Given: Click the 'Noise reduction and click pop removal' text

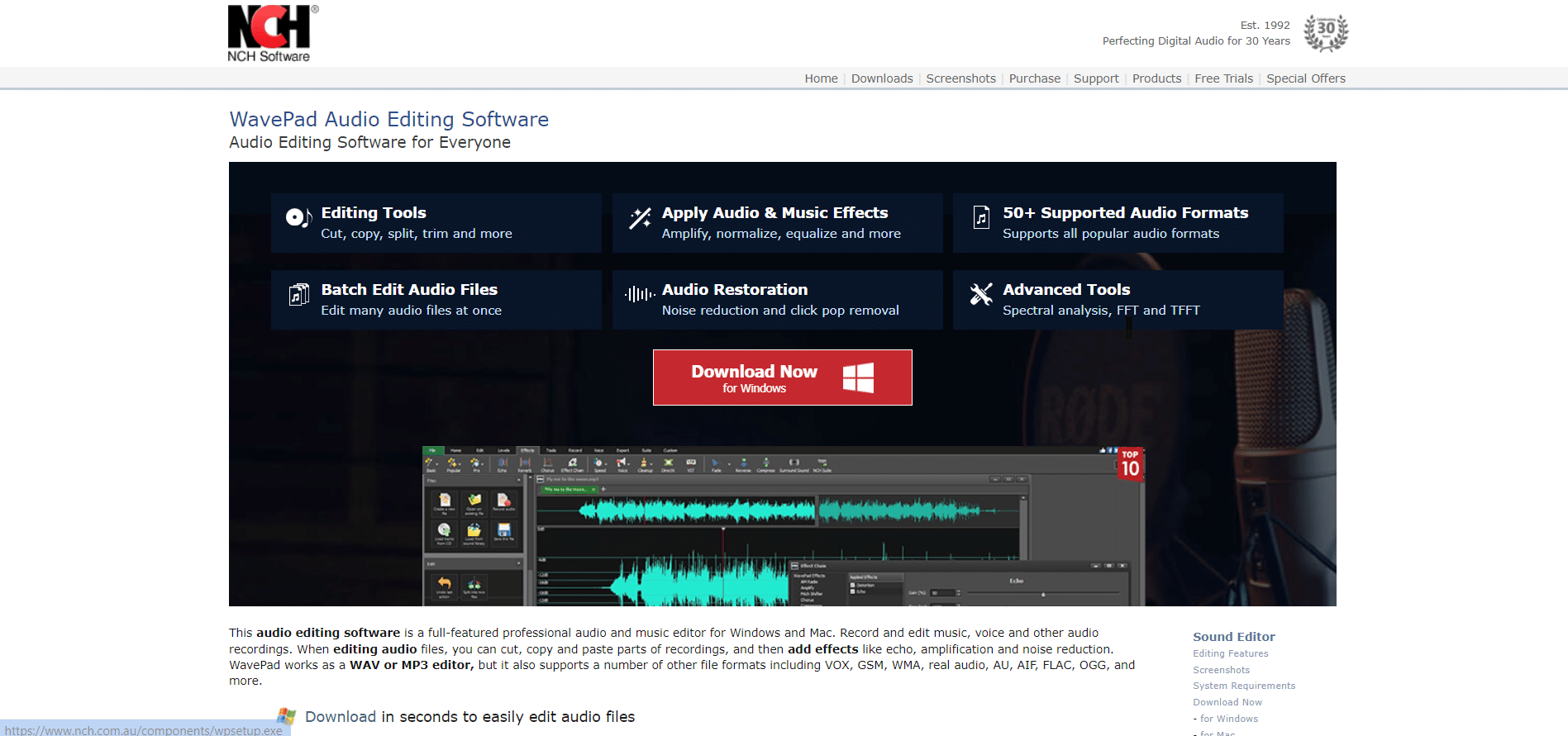Looking at the screenshot, I should (x=780, y=311).
